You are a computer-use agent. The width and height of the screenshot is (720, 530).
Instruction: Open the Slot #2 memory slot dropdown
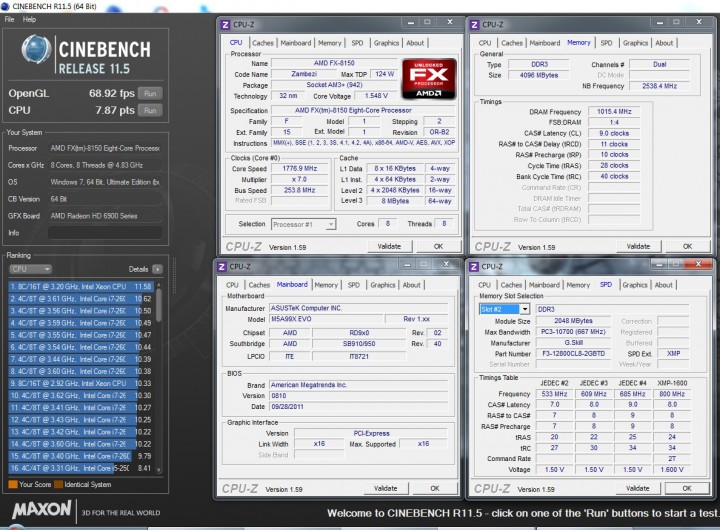pos(505,309)
